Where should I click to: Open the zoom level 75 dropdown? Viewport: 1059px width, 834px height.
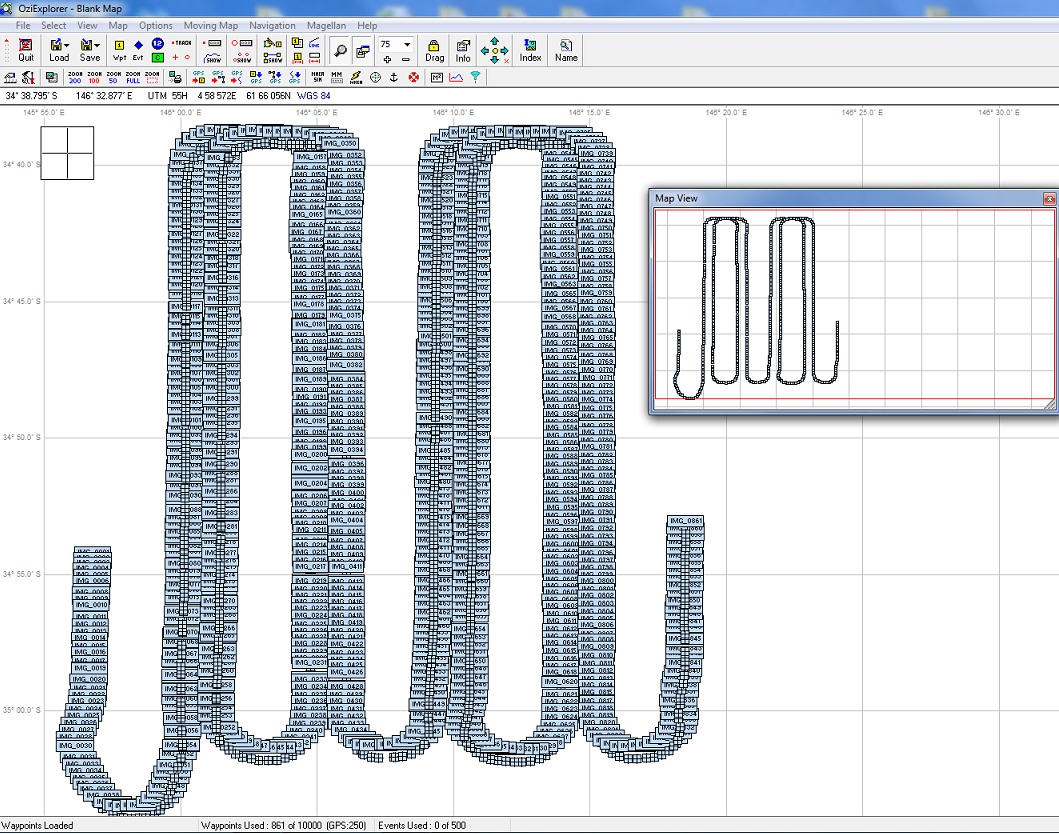[x=407, y=45]
